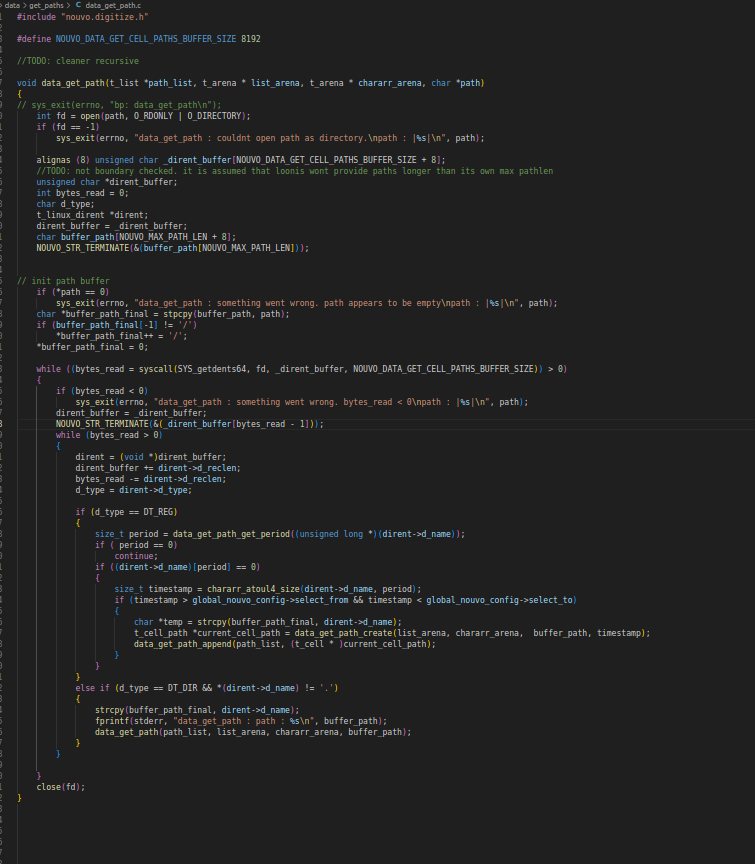The image size is (755, 864).
Task: Click the '// sys_exit(errno, "bp: data_get_path\n");' commented line
Action: pyautogui.click(x=119, y=105)
